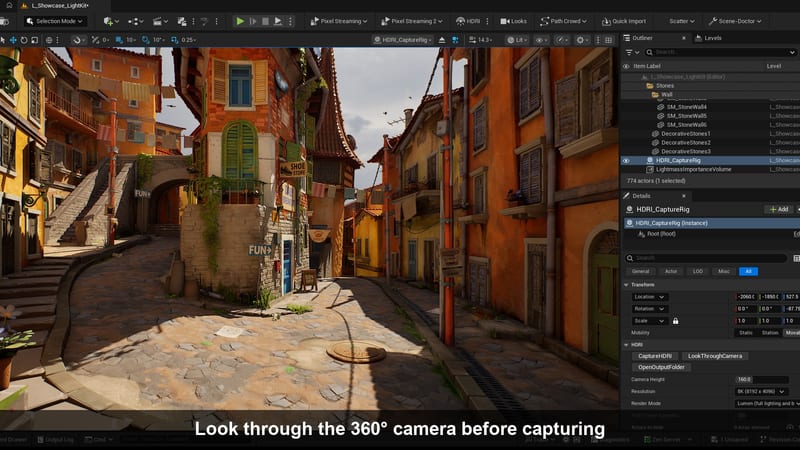Click the HDRI_CaptureRig viewport pilot label
This screenshot has height=450, width=800.
pyautogui.click(x=402, y=39)
